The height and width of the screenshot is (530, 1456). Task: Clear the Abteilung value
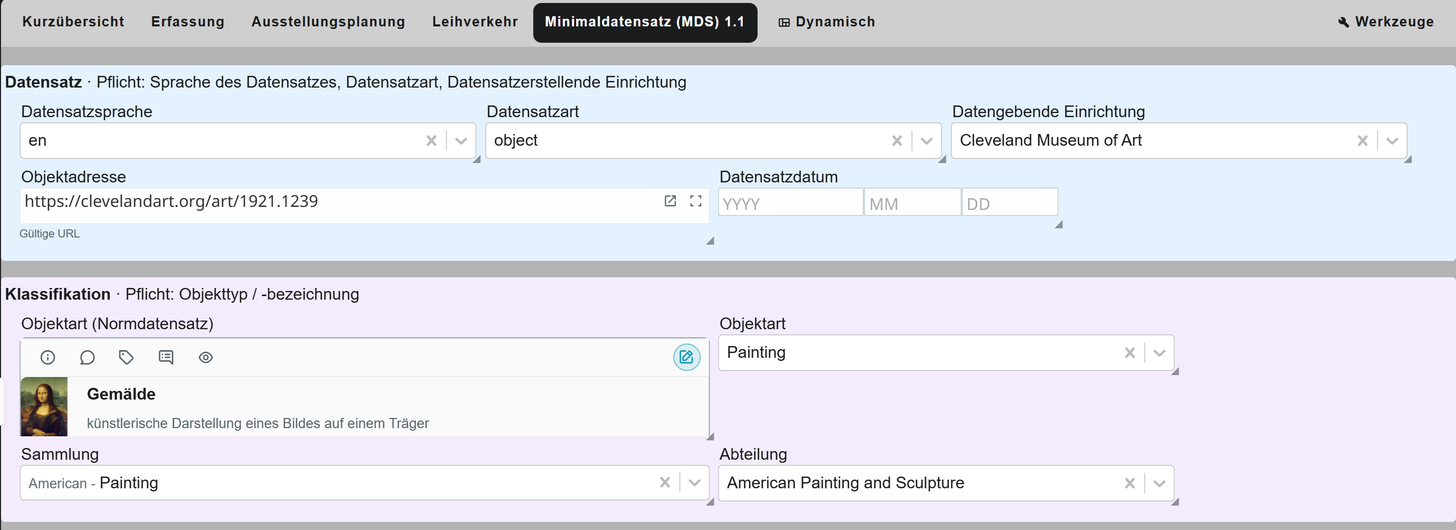(1130, 483)
